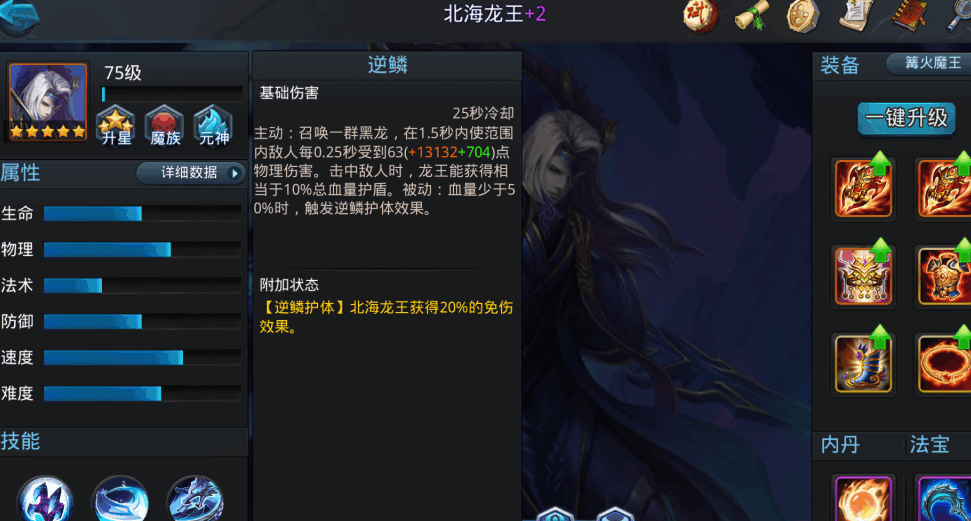The image size is (971, 521).
Task: Switch to the 内丹 tab
Action: click(x=840, y=444)
